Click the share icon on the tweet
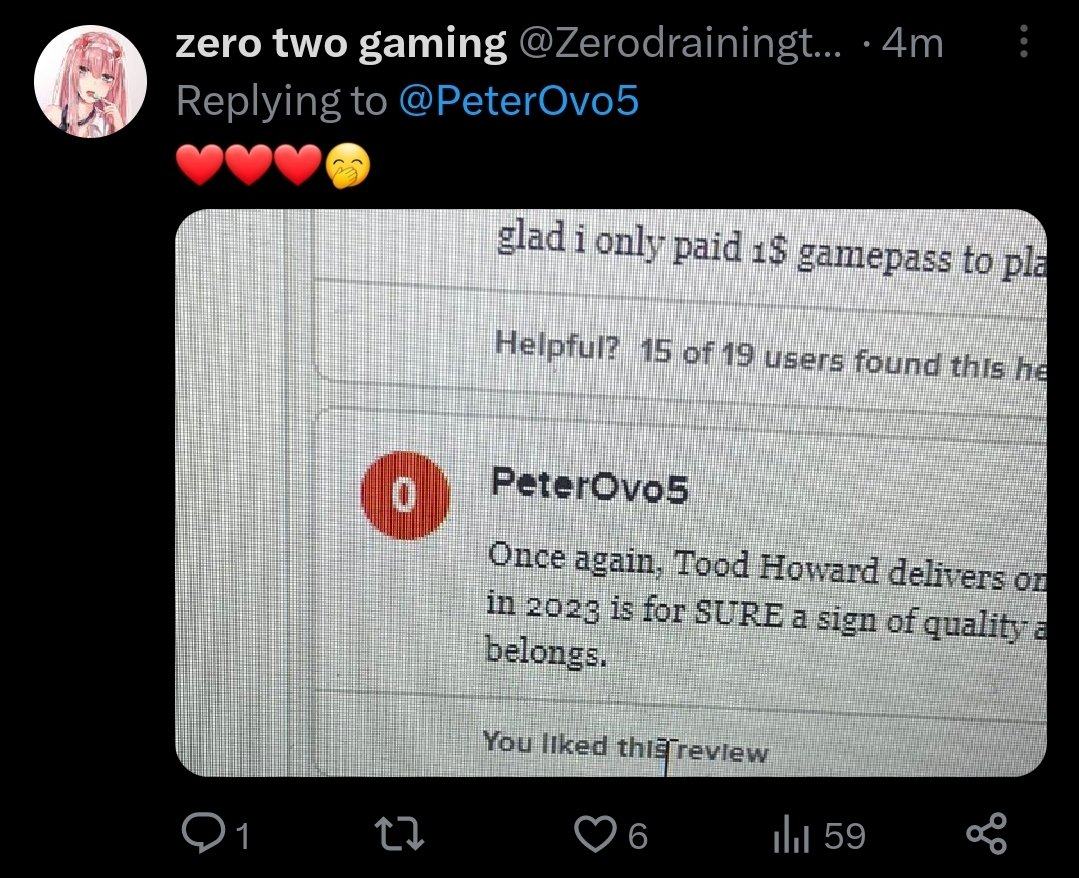The width and height of the screenshot is (1079, 878). tap(987, 835)
